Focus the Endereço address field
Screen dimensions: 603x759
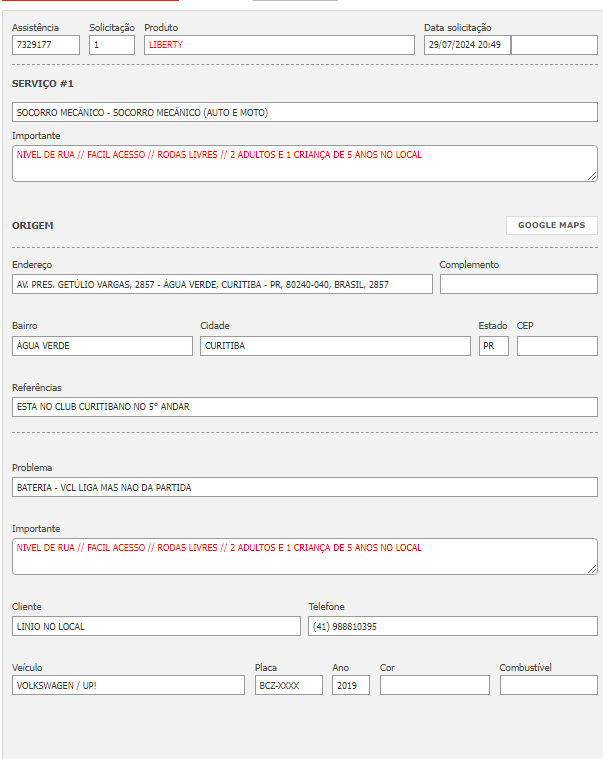tap(222, 284)
